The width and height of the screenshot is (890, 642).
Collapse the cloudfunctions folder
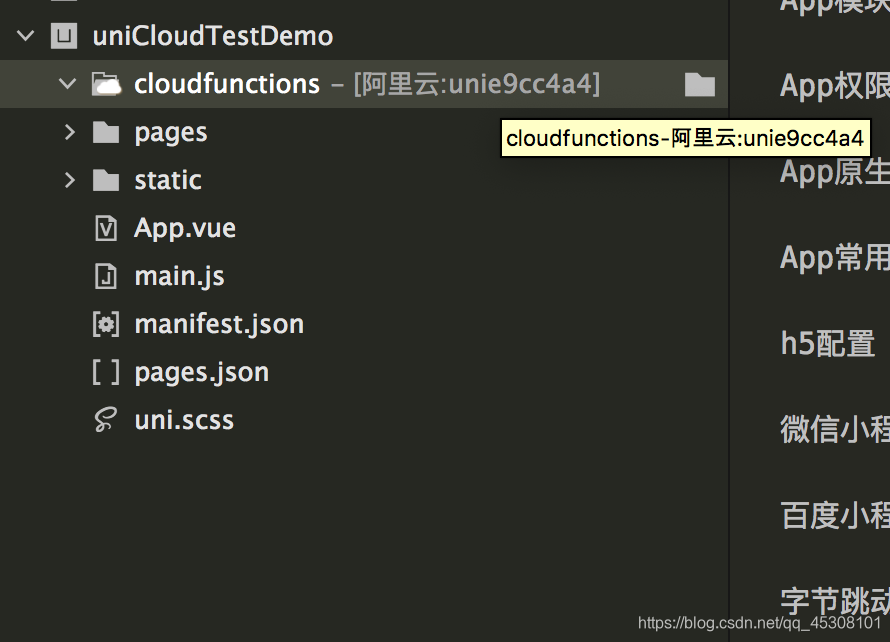(x=67, y=84)
